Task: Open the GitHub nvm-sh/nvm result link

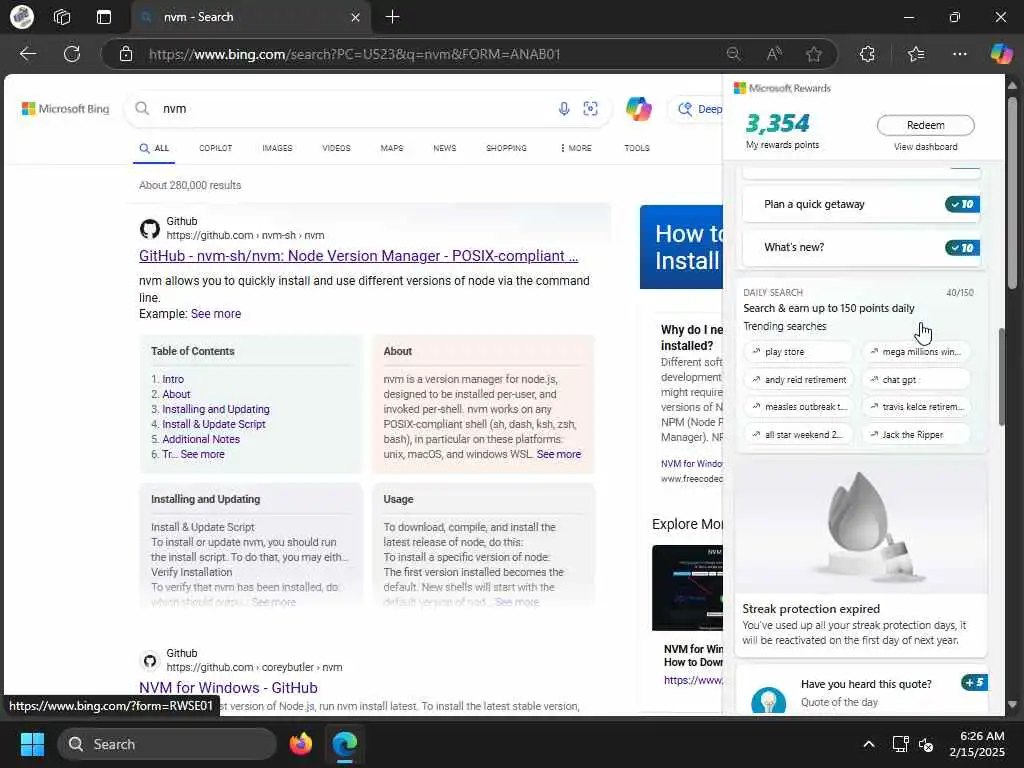Action: coord(359,256)
